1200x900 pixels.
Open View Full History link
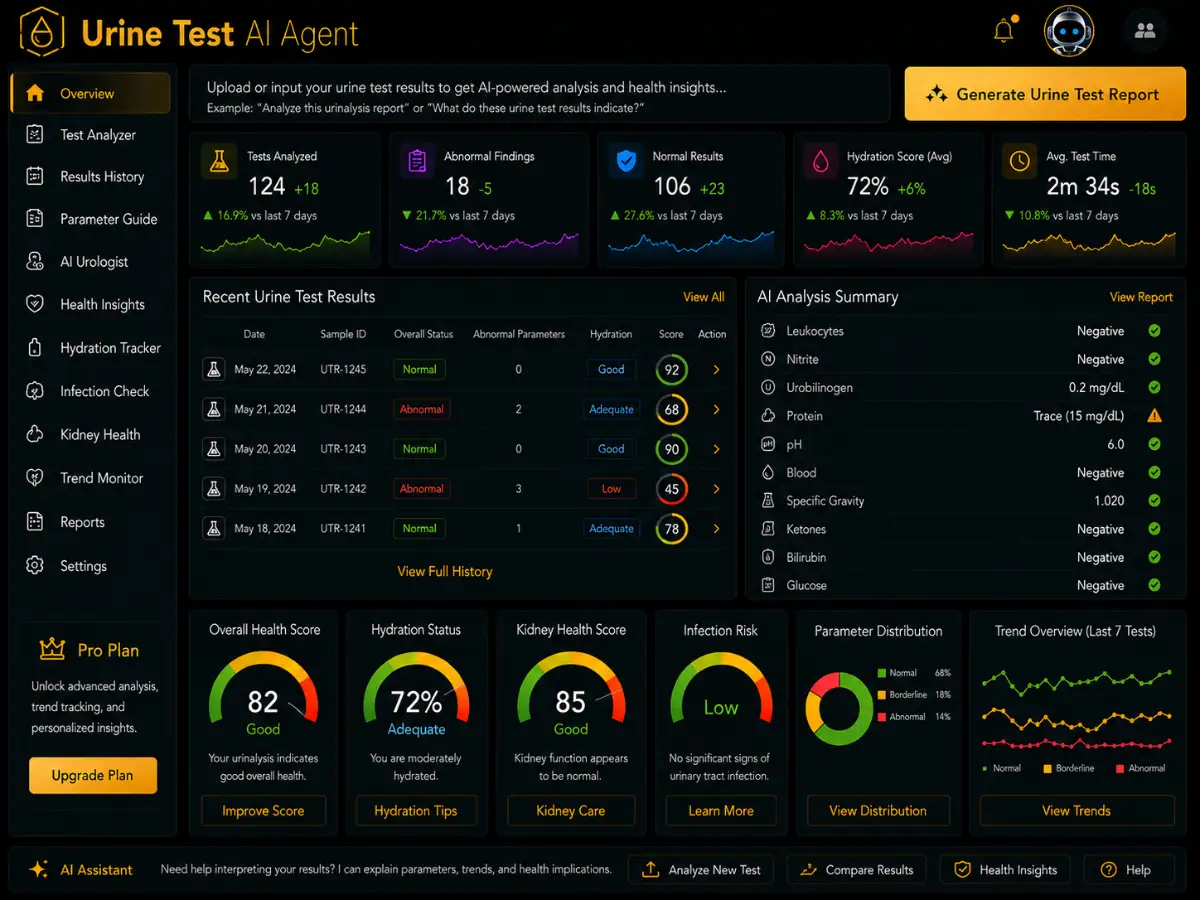pos(445,571)
